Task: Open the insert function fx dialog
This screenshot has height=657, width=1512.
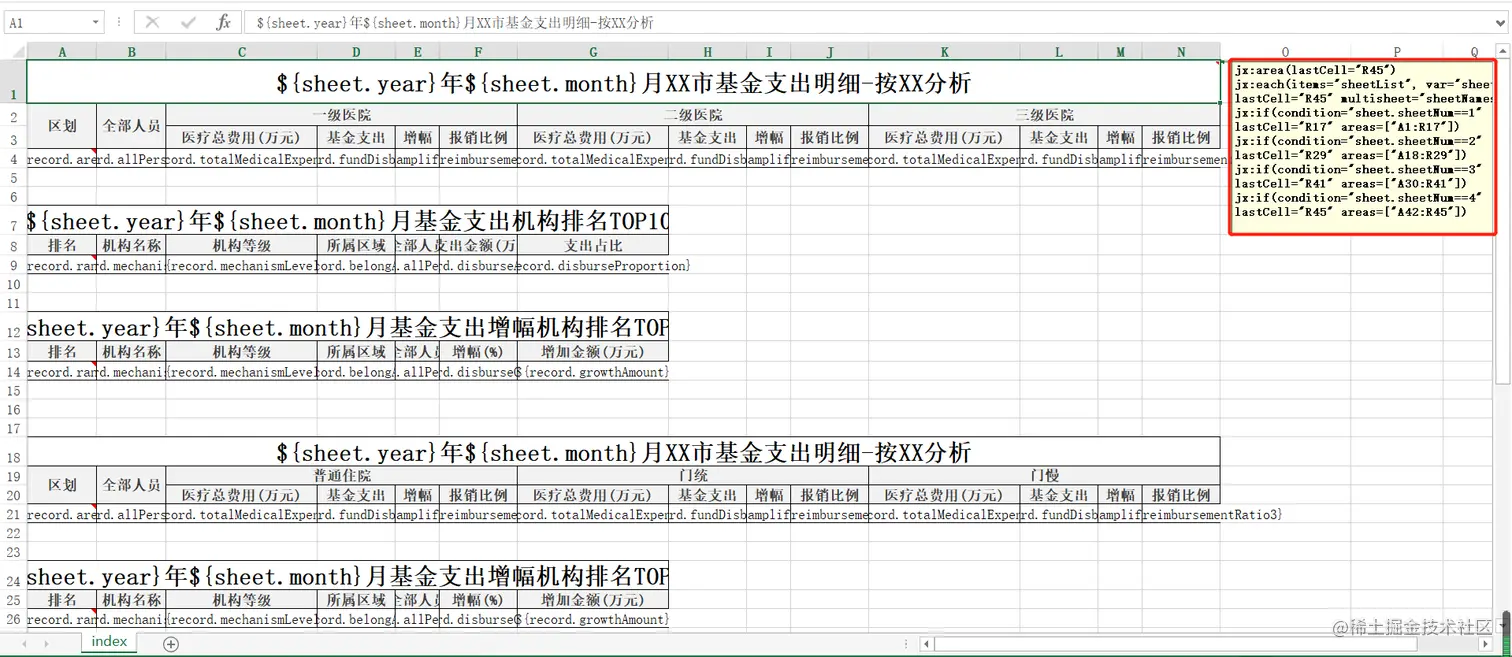Action: 224,22
